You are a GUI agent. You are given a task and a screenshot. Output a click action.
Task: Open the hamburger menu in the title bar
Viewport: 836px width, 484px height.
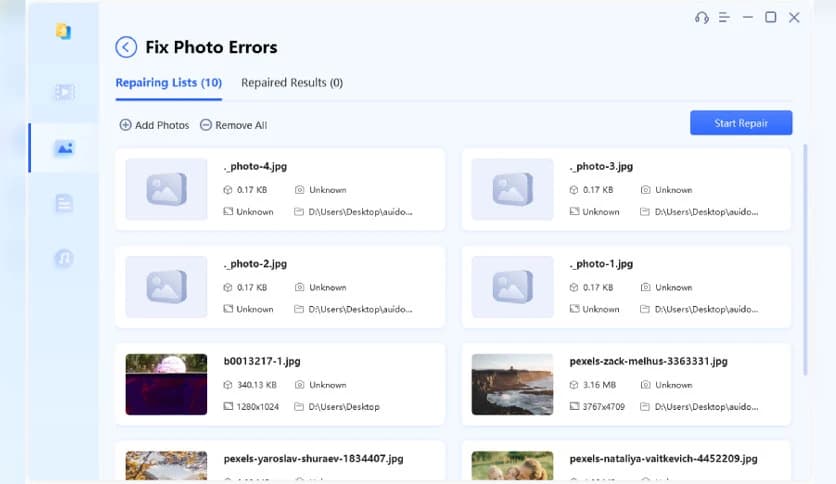click(x=724, y=18)
